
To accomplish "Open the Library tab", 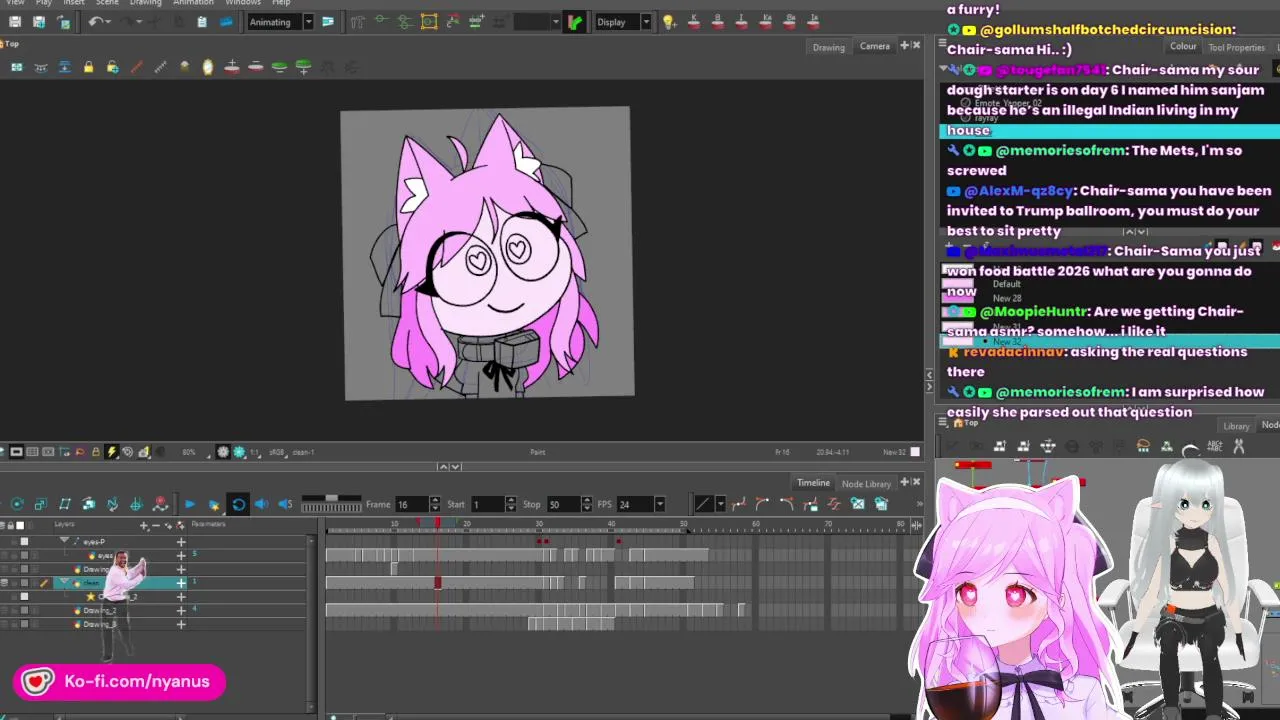I will (1237, 426).
